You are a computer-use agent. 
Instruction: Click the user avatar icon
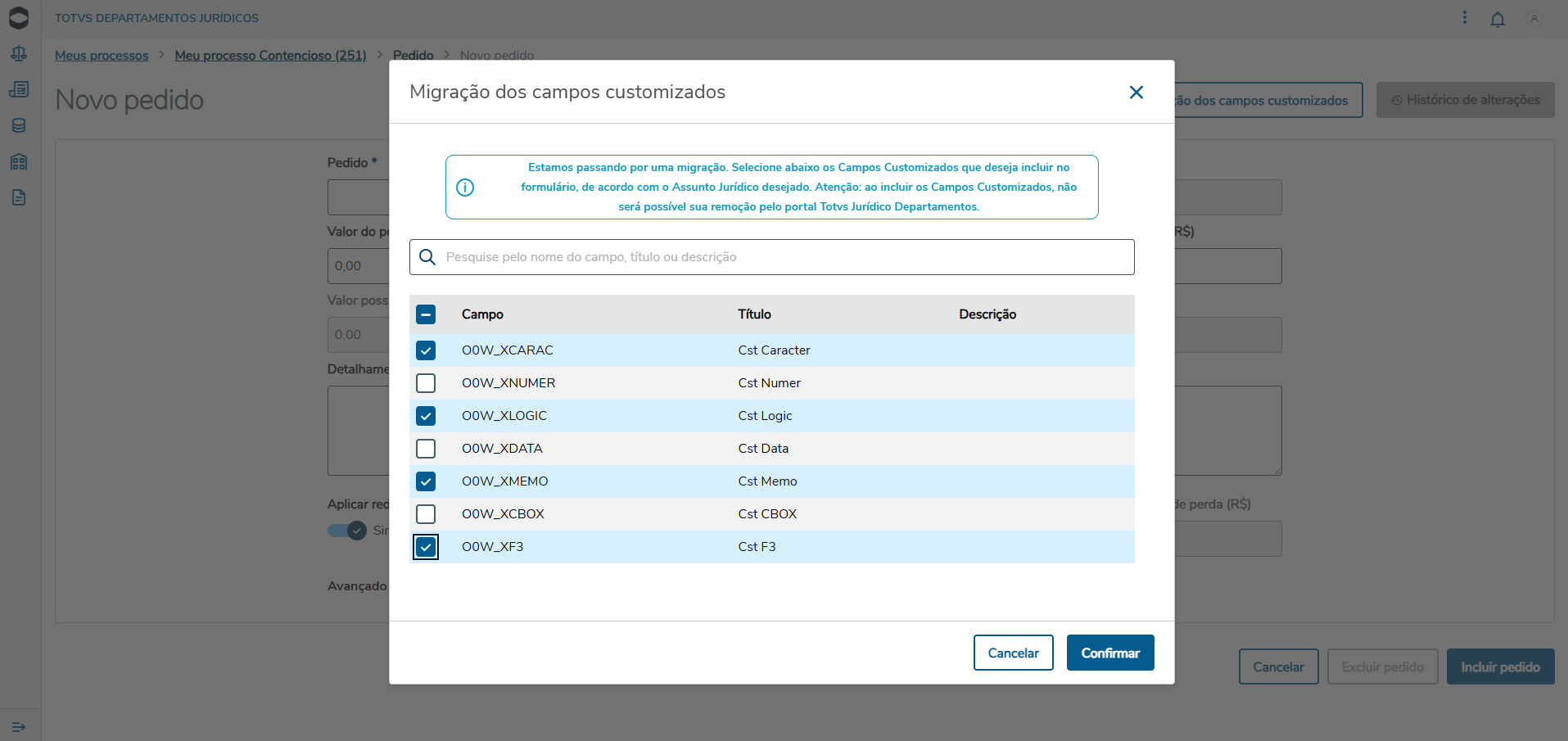[x=1534, y=19]
